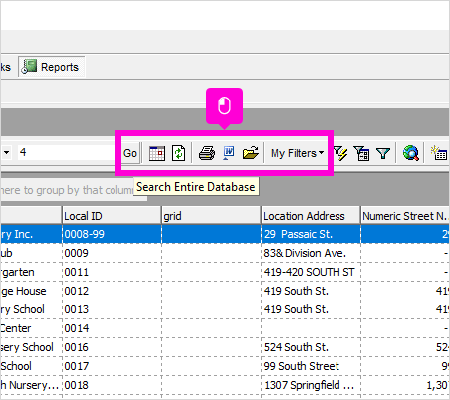Click the new grid sparkle icon
Image resolution: width=450 pixels, height=400 pixels.
click(439, 153)
